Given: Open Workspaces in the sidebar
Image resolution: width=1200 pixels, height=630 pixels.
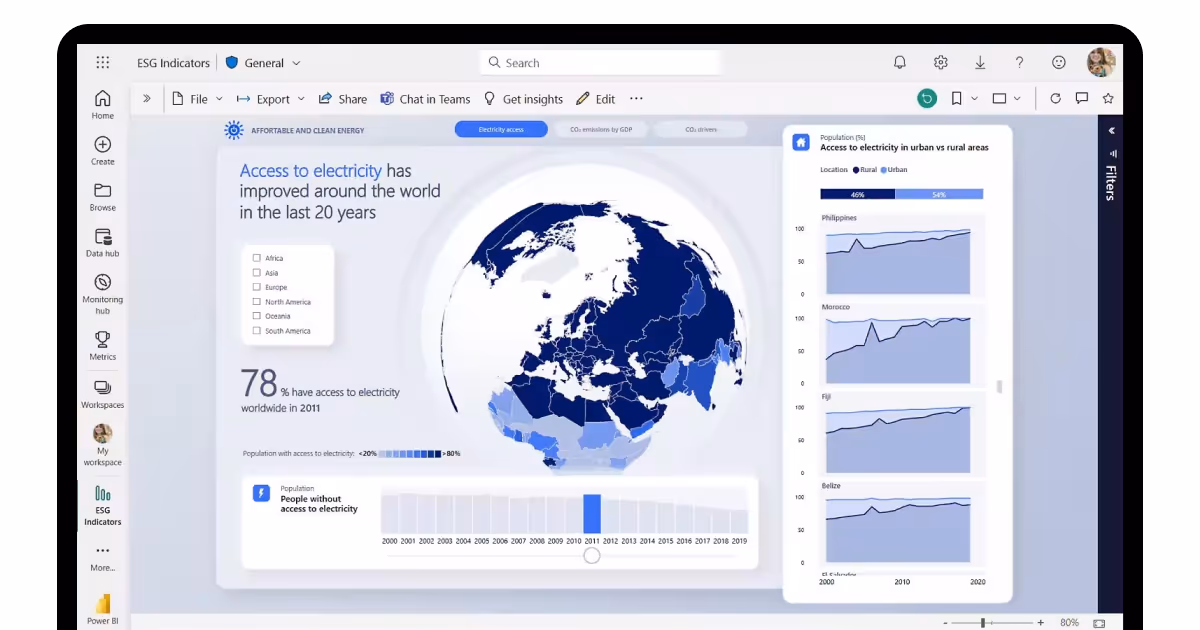Looking at the screenshot, I should [103, 393].
